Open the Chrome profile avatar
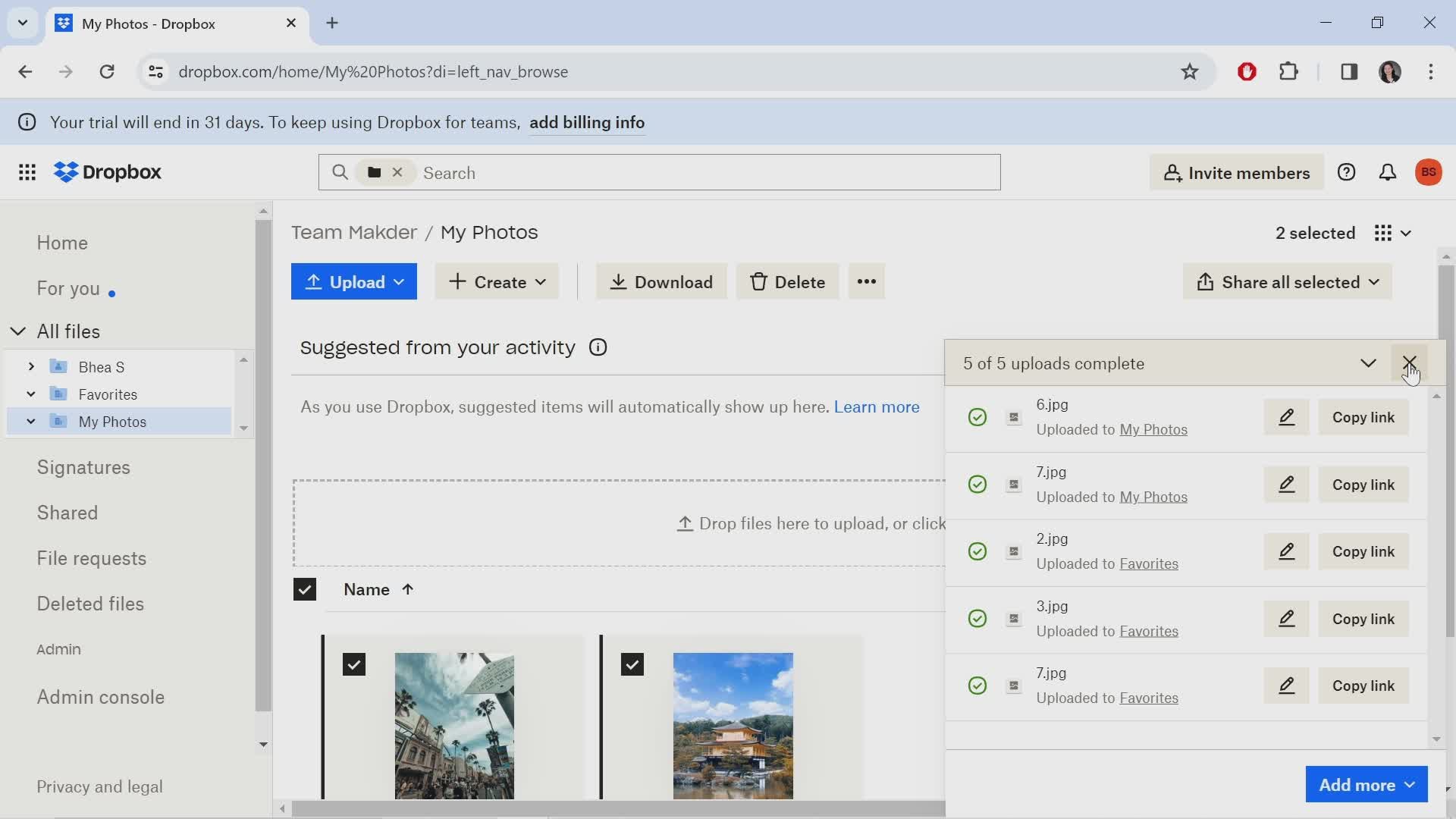Image resolution: width=1456 pixels, height=819 pixels. coord(1389,71)
